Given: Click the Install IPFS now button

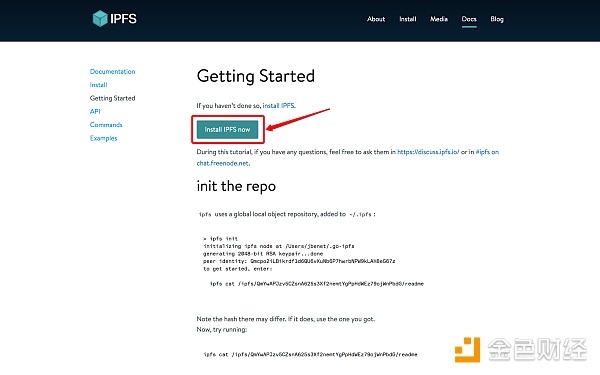Looking at the screenshot, I should 227,129.
